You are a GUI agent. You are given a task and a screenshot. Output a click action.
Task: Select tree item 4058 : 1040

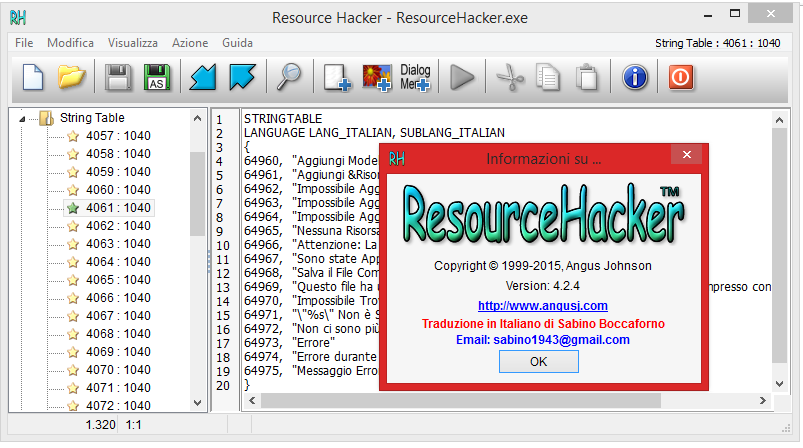coord(118,154)
